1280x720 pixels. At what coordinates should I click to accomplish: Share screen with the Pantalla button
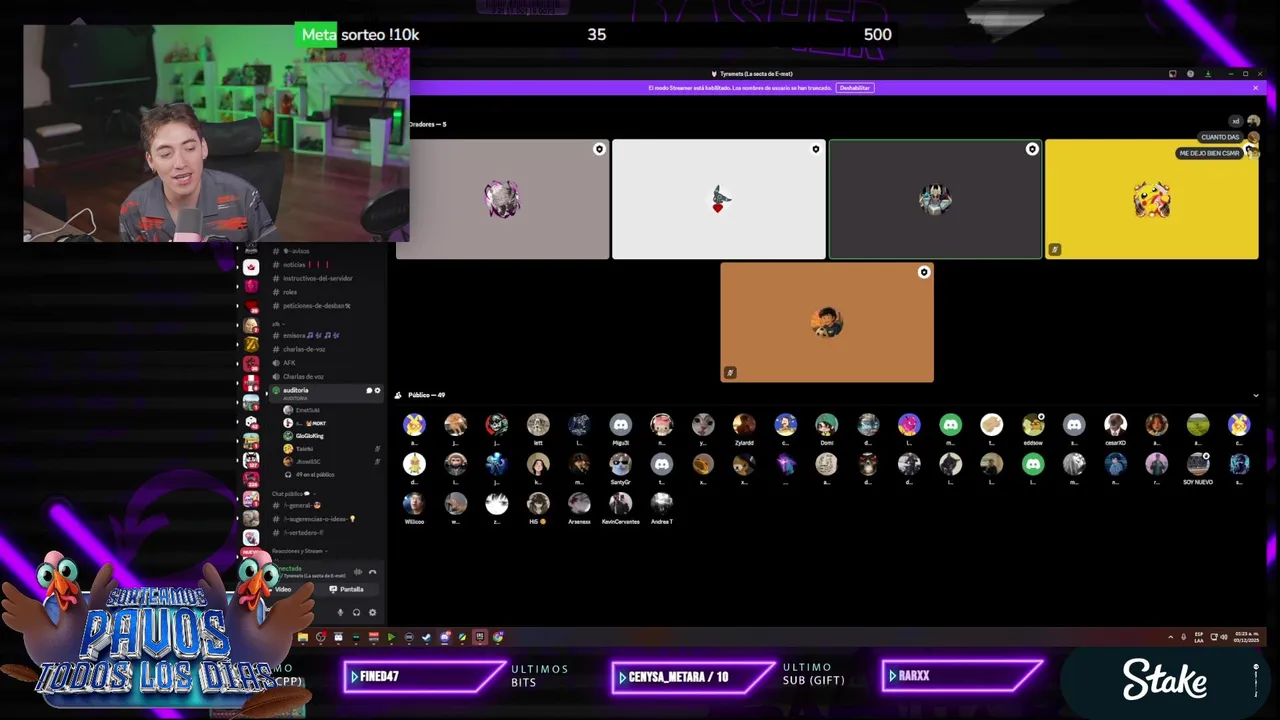tap(347, 589)
